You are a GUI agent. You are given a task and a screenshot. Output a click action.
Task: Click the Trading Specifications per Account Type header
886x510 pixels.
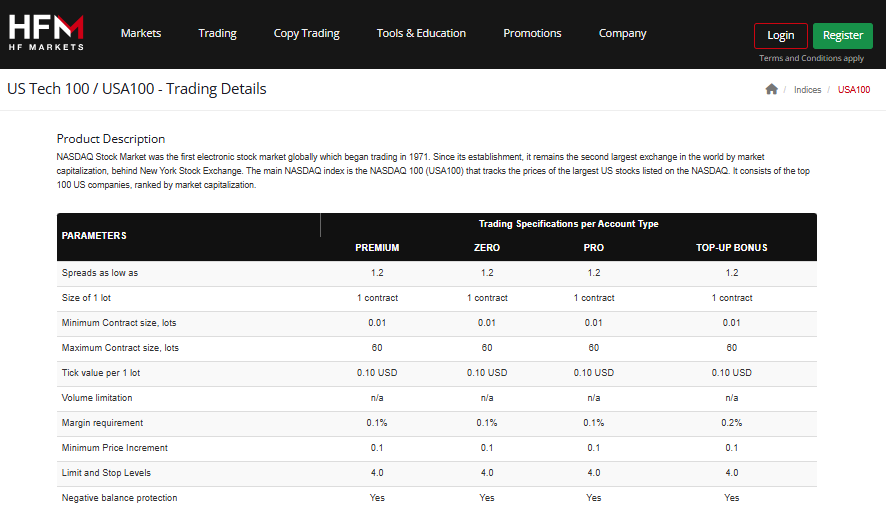click(x=568, y=224)
